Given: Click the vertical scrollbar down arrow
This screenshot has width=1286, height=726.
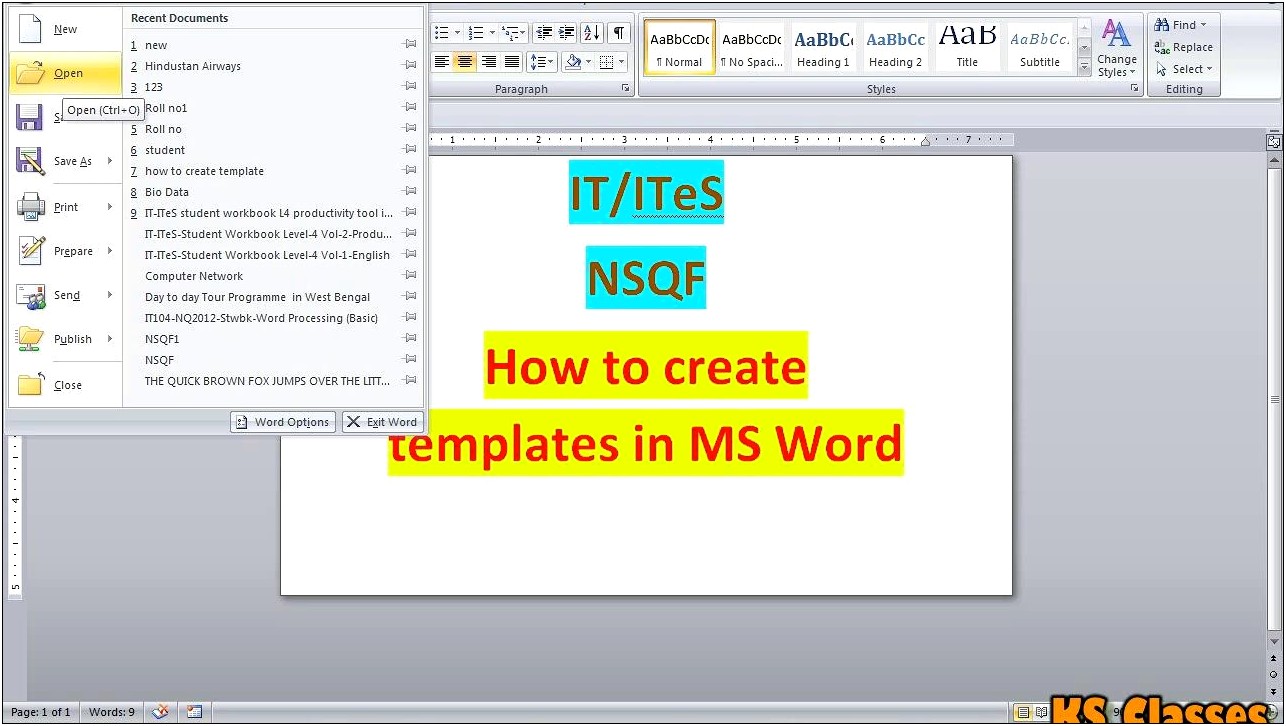Looking at the screenshot, I should pos(1273,640).
